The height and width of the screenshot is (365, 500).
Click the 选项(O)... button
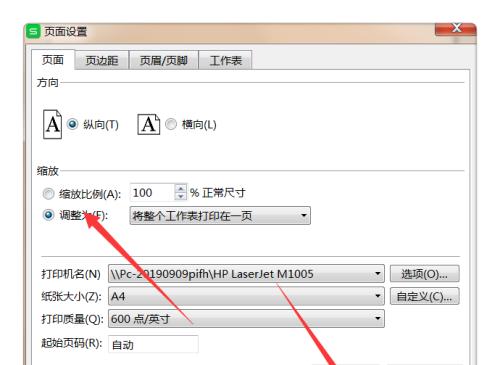click(x=424, y=274)
